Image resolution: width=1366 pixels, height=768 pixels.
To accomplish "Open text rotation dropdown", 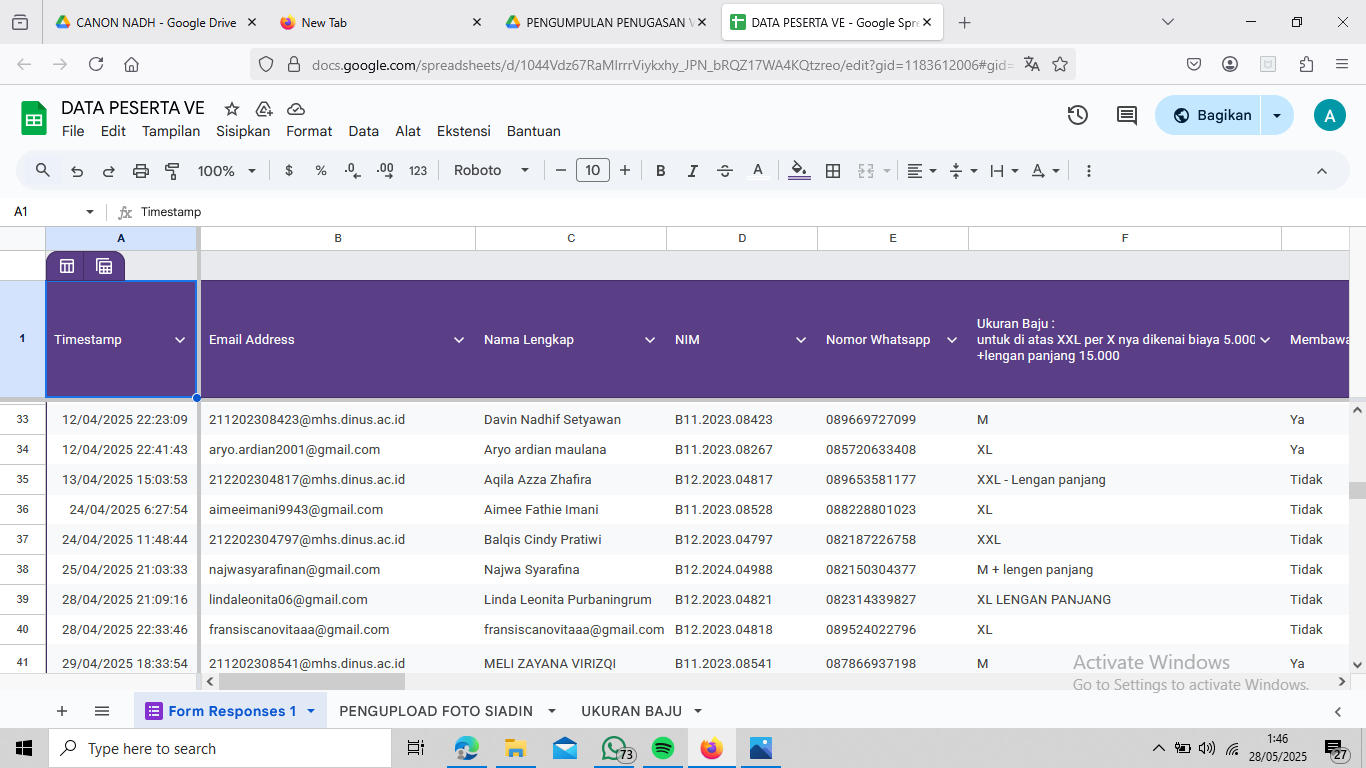I will [1045, 171].
